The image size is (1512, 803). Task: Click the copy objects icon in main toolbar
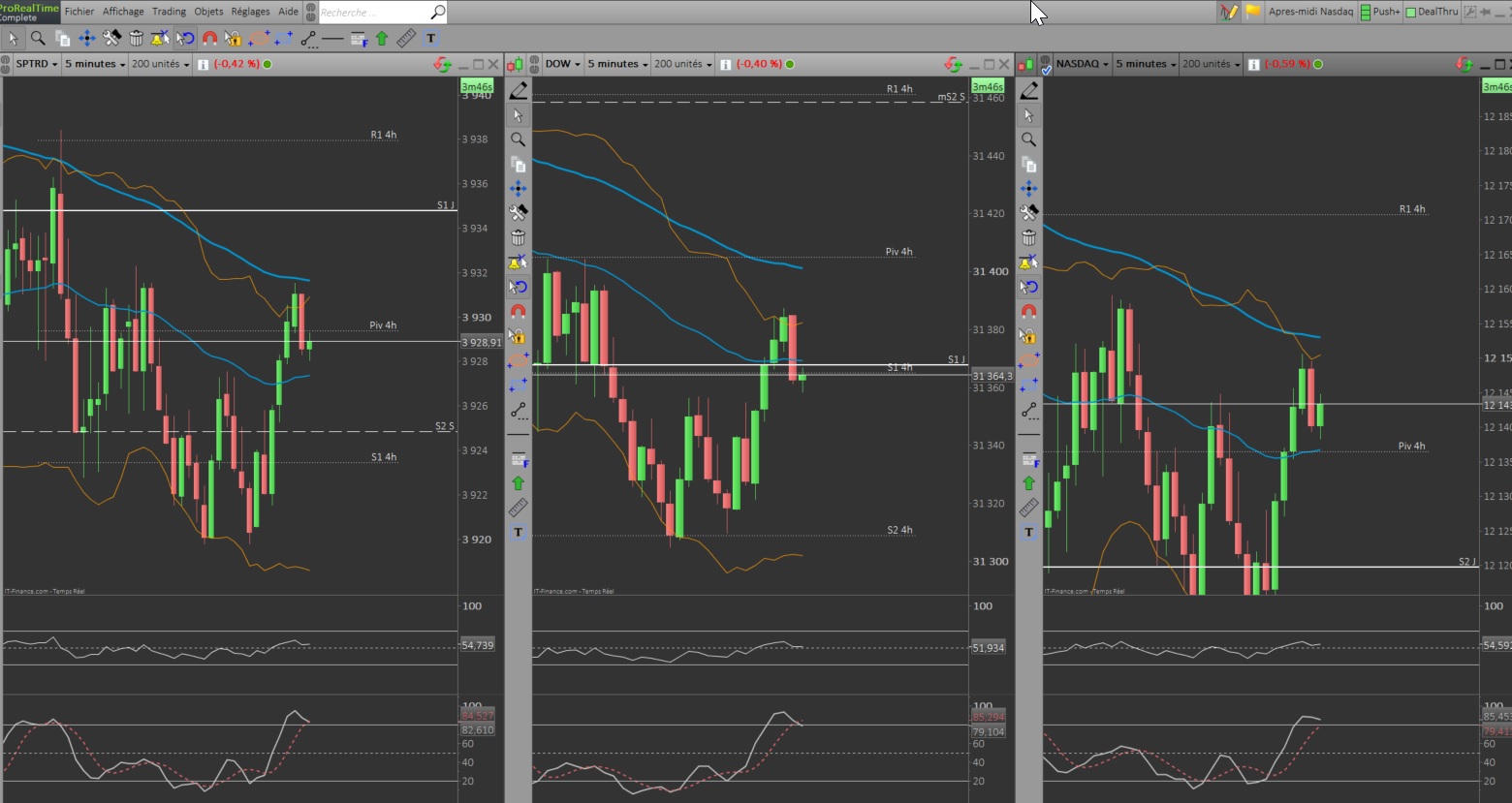tap(63, 38)
